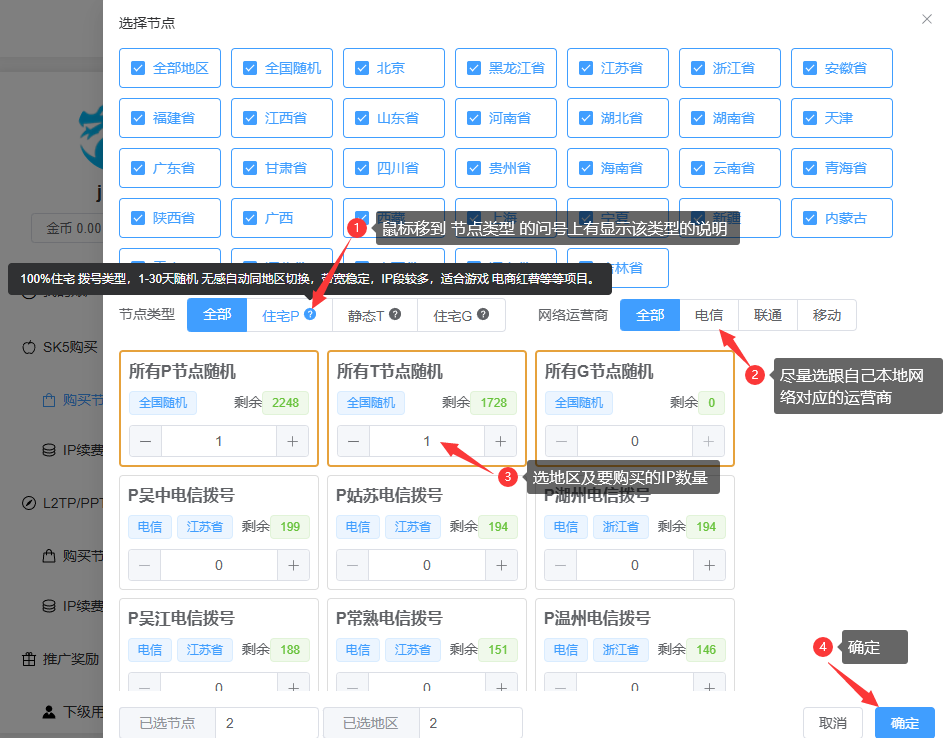Increase quantity for 所有P节点随机 with plus

pyautogui.click(x=293, y=441)
